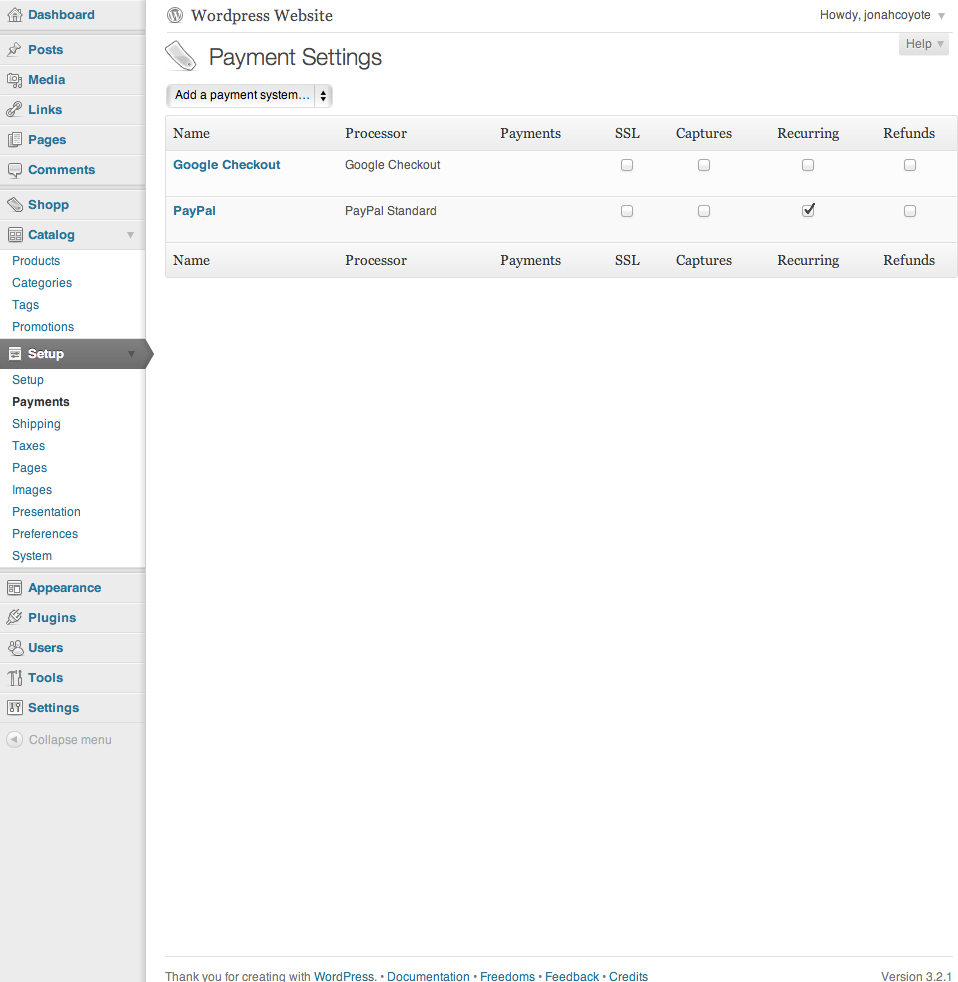Open Presentation under Setup menu
This screenshot has height=982, width=958.
coord(46,512)
